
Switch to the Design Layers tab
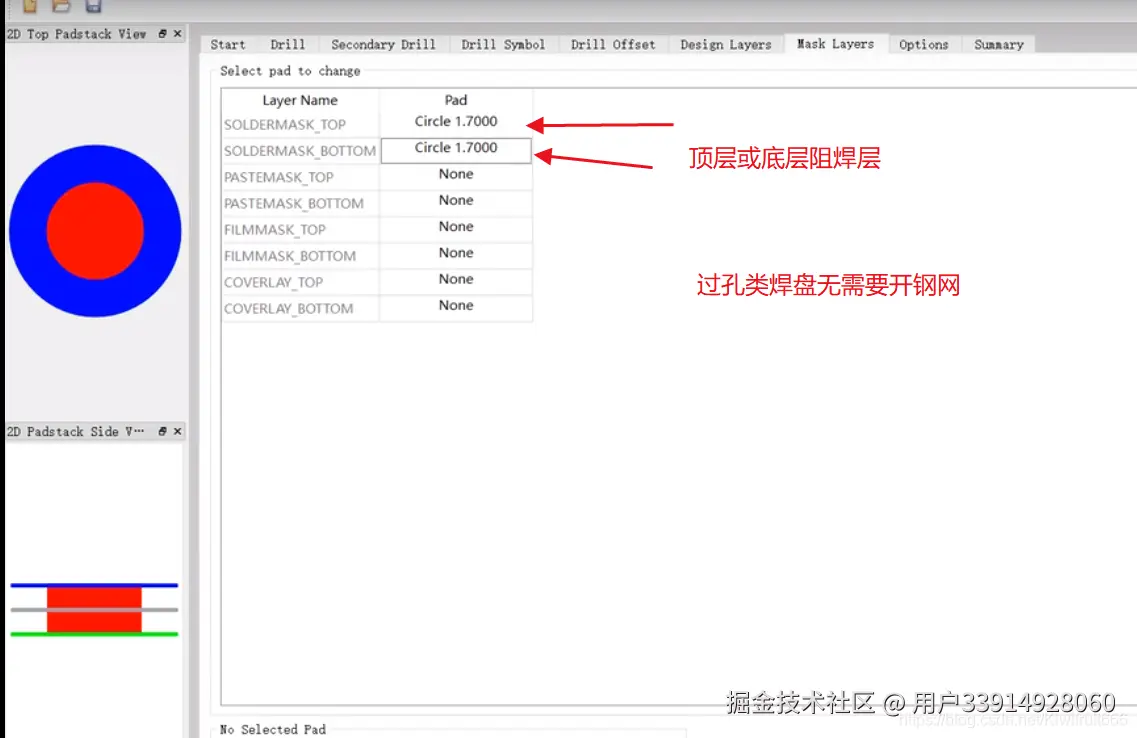click(x=725, y=44)
